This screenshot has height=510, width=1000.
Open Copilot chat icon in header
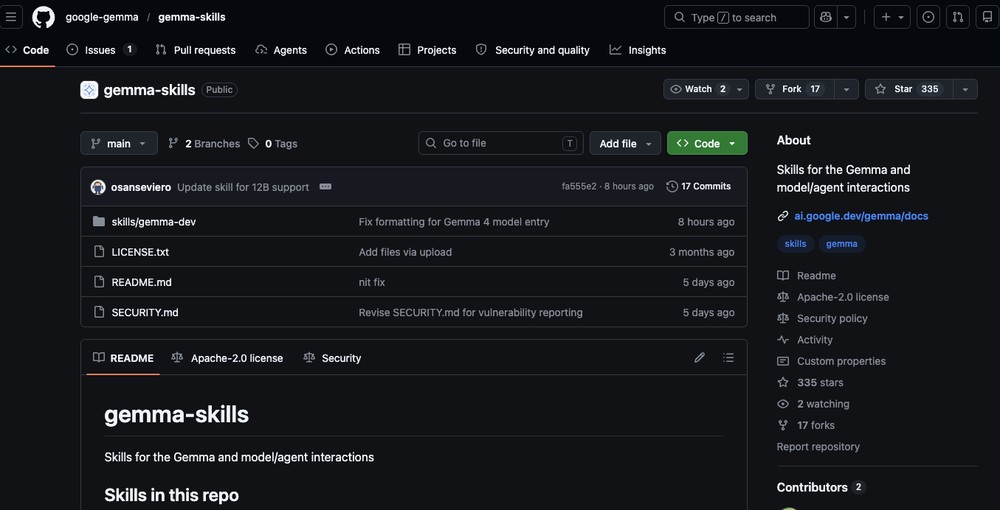(825, 17)
